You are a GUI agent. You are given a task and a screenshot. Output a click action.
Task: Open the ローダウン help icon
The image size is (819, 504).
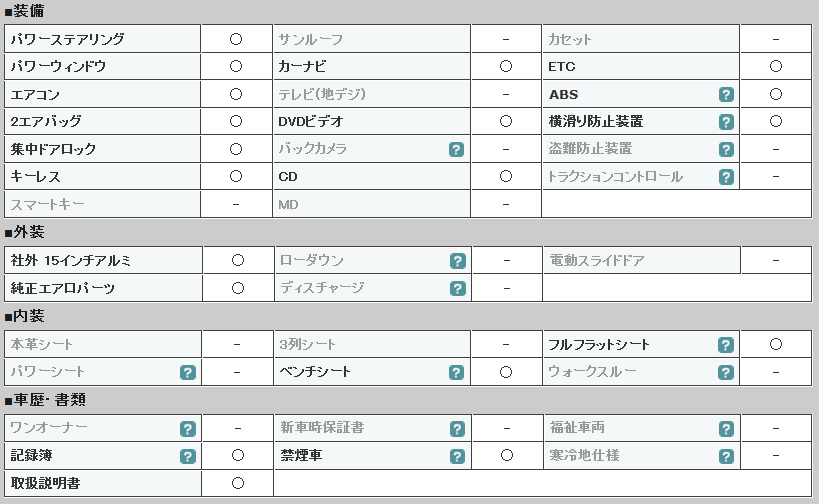458,261
